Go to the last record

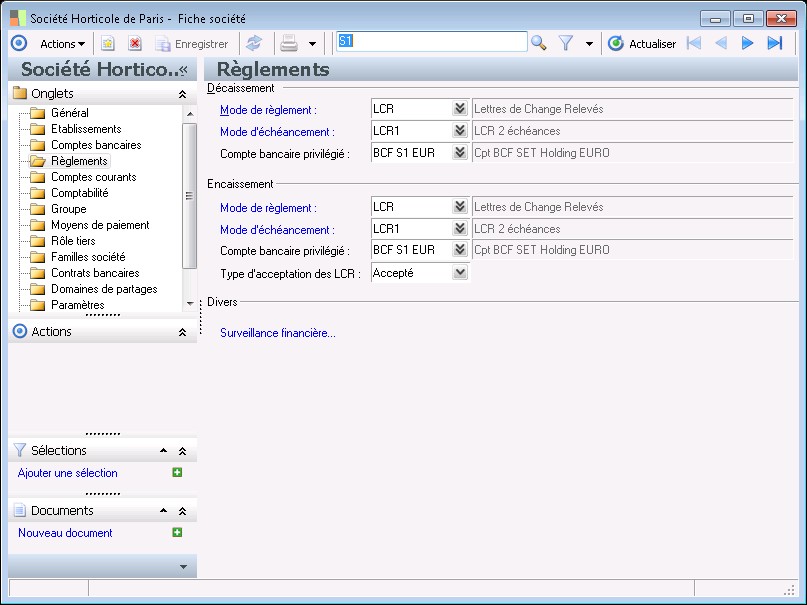click(x=774, y=43)
